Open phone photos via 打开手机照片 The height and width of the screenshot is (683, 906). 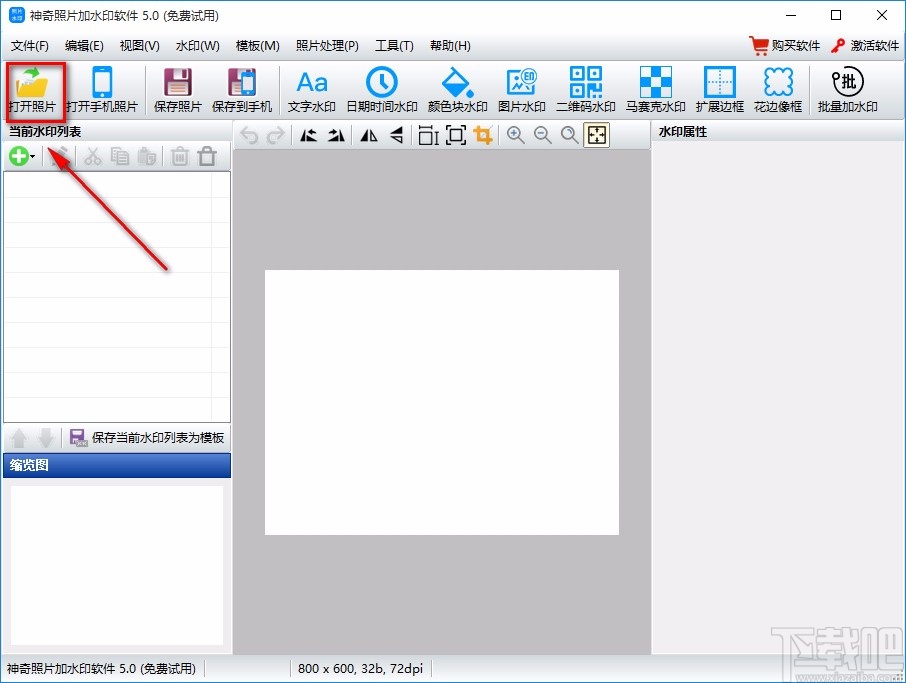(102, 90)
